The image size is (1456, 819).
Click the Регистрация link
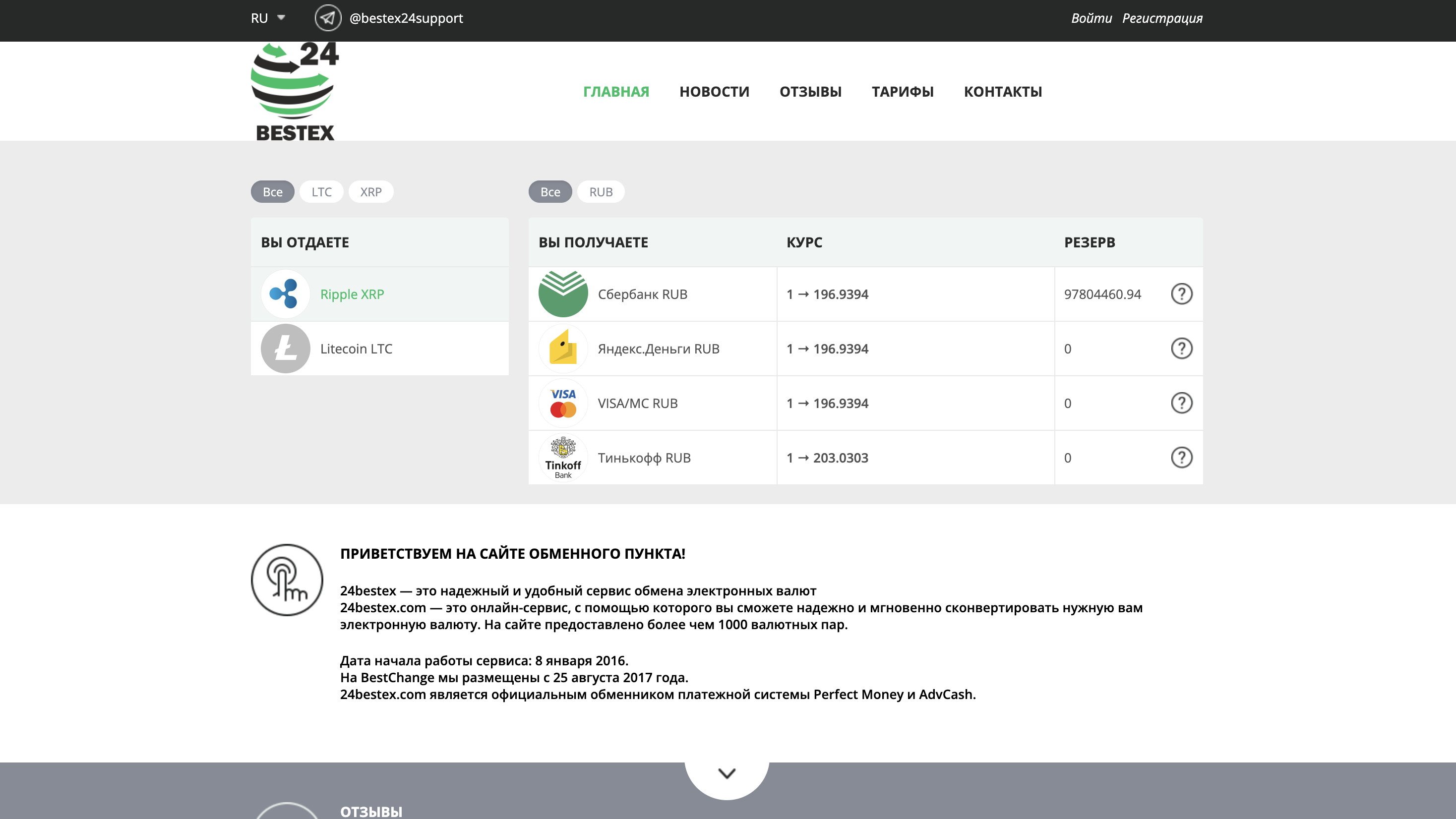pos(1162,18)
